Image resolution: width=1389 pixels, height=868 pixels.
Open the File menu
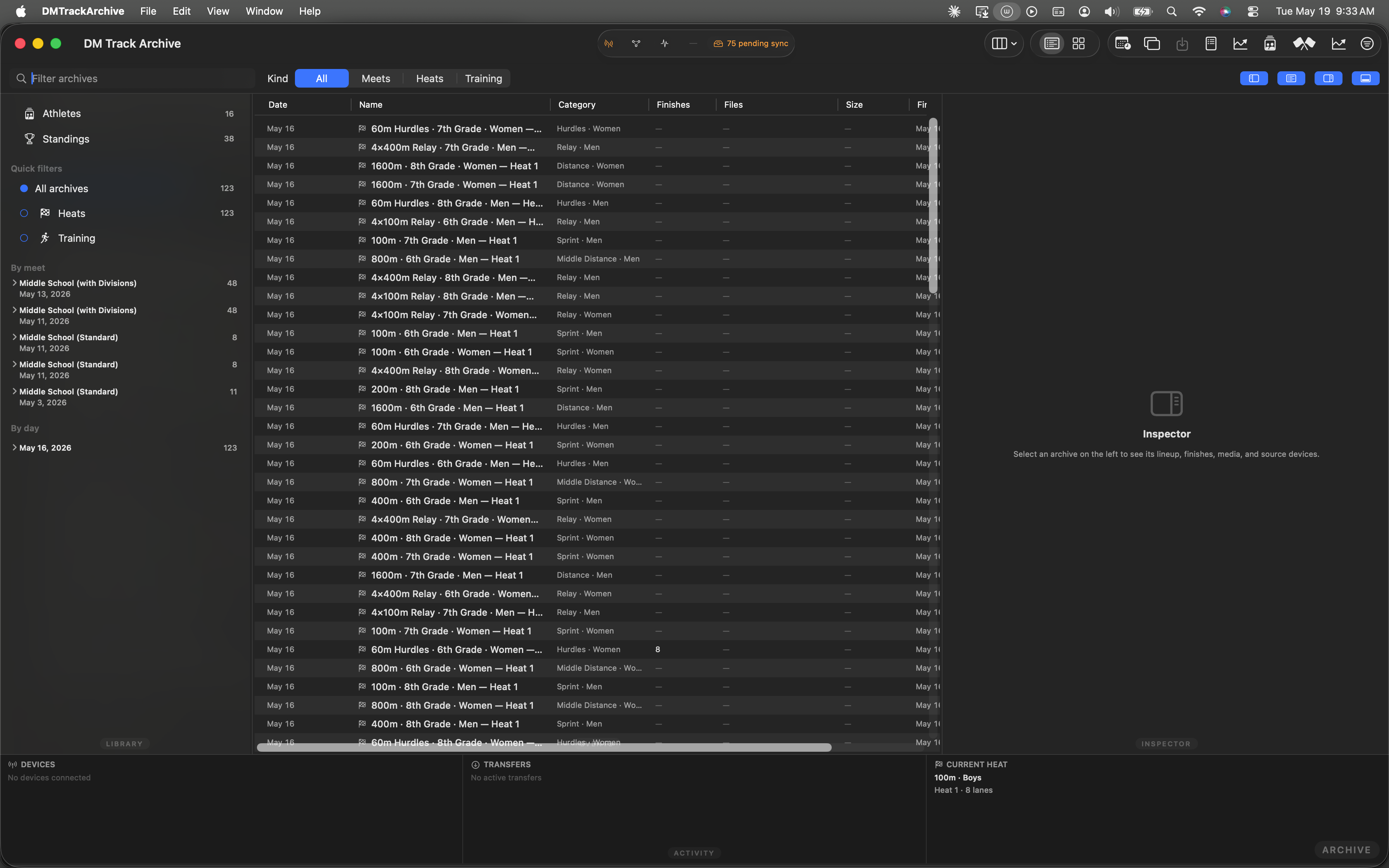pyautogui.click(x=148, y=12)
